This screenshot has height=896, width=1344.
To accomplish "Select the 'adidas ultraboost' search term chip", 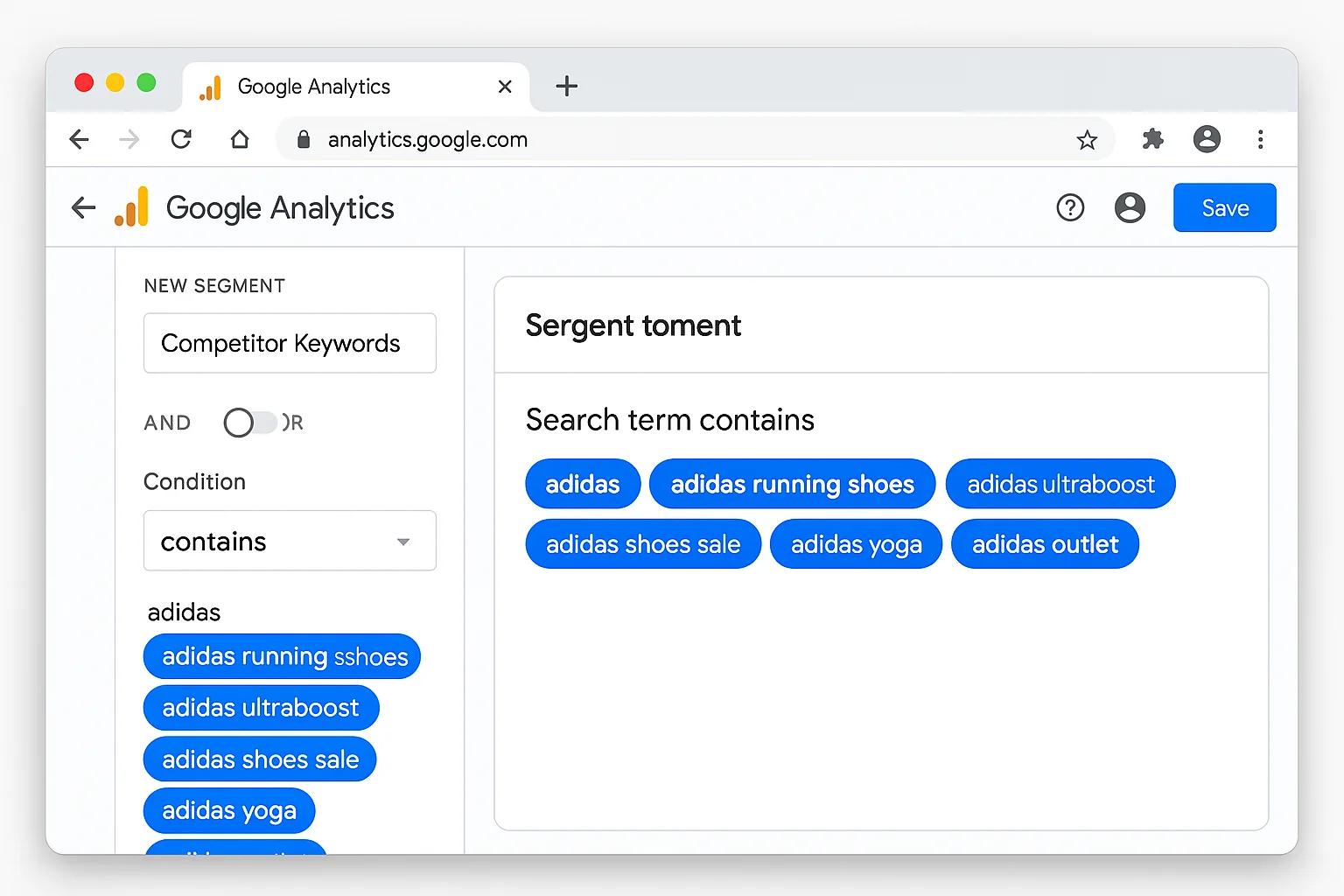I will click(1060, 484).
